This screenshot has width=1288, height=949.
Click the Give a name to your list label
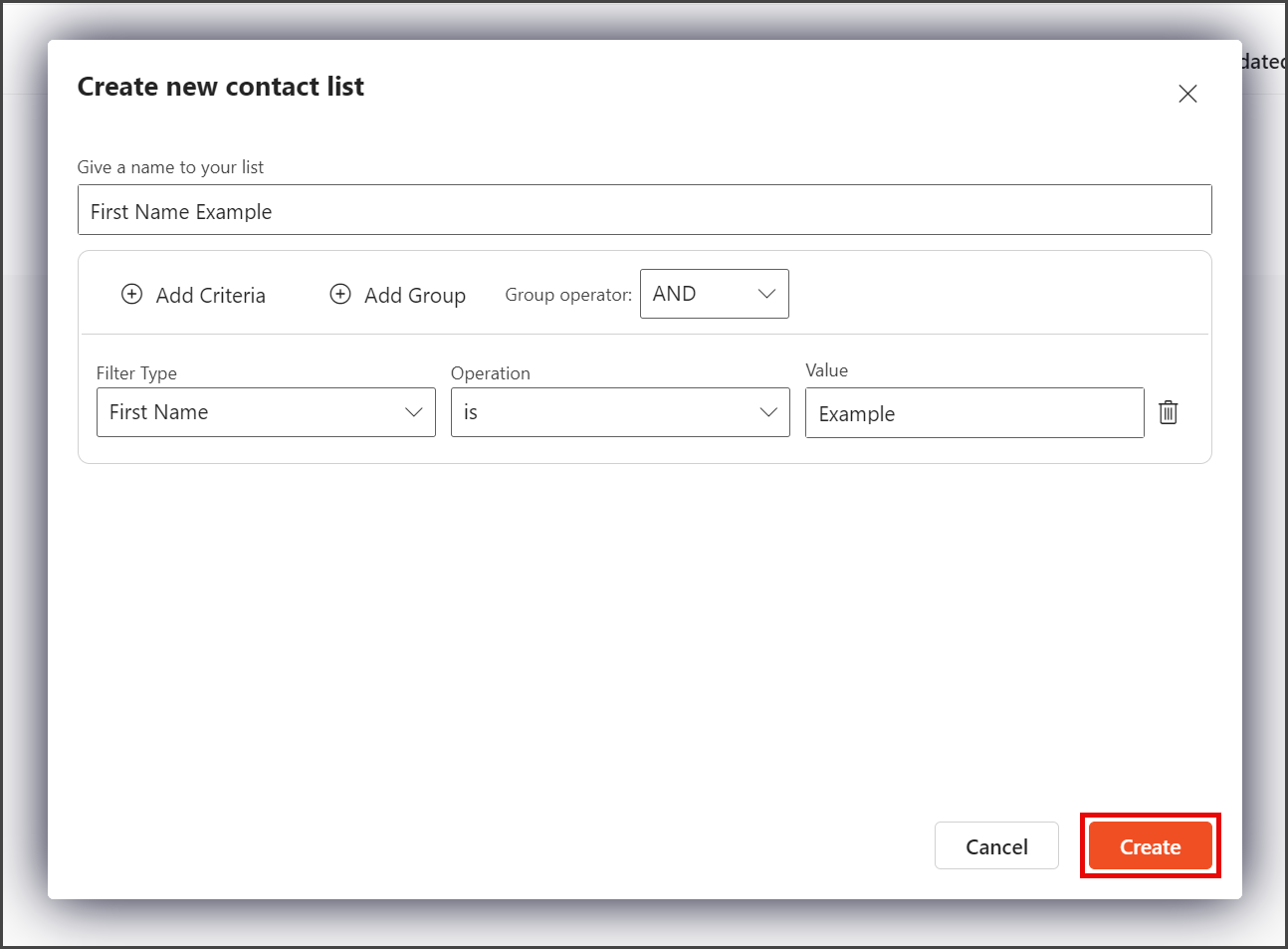(x=170, y=167)
